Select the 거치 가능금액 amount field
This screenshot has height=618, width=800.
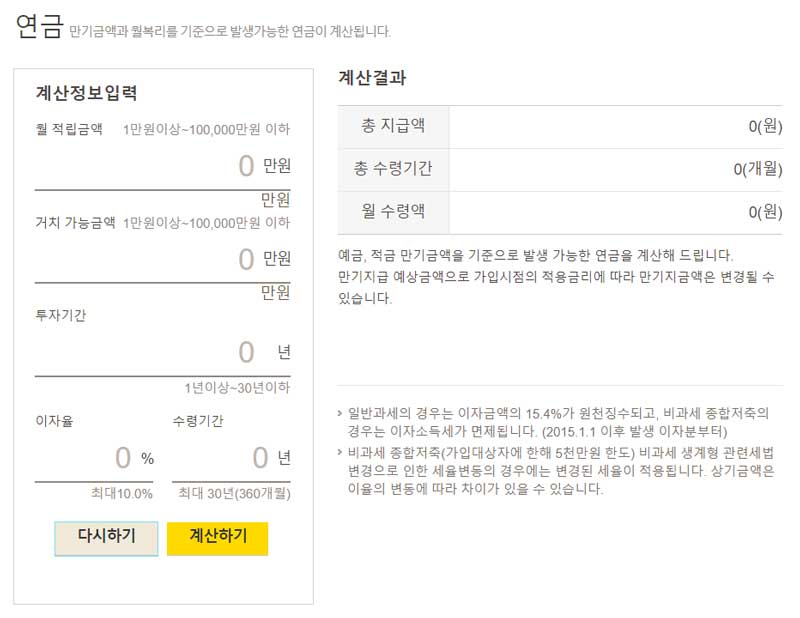(180, 259)
